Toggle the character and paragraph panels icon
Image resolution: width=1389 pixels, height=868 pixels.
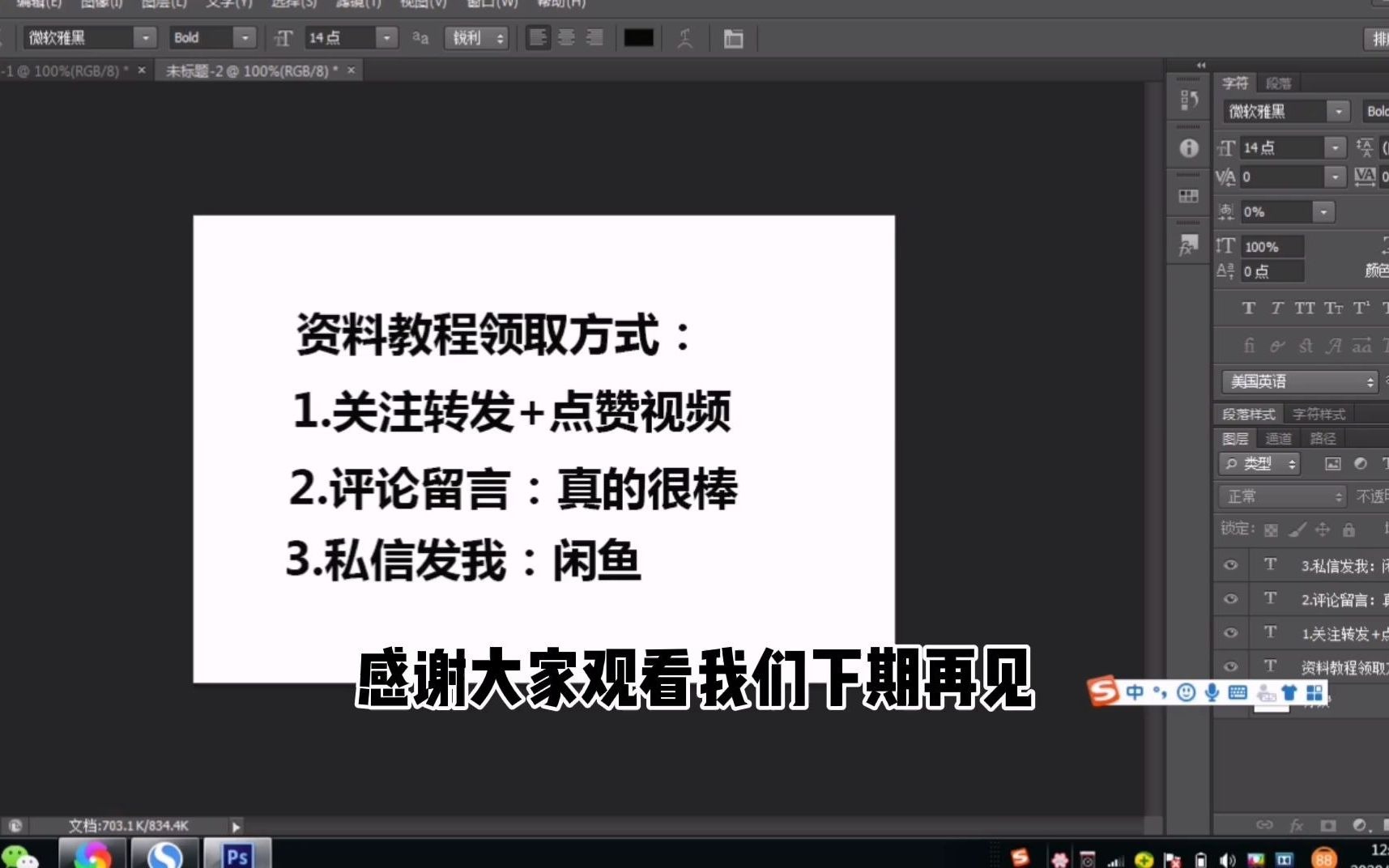tap(733, 38)
